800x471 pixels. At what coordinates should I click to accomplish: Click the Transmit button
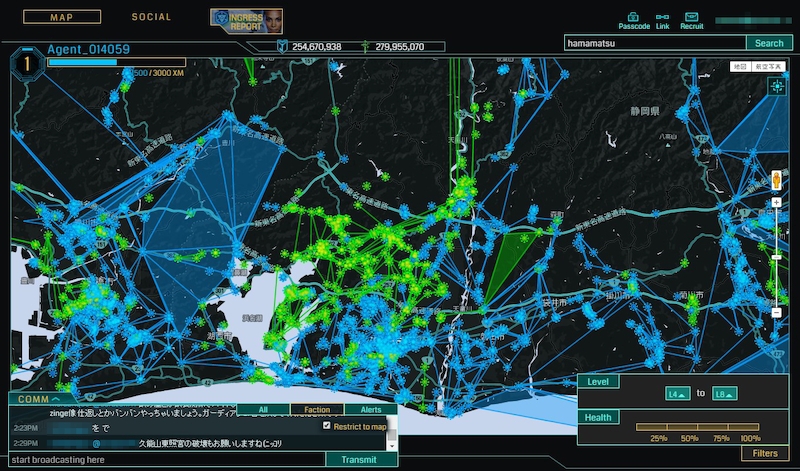(x=359, y=460)
